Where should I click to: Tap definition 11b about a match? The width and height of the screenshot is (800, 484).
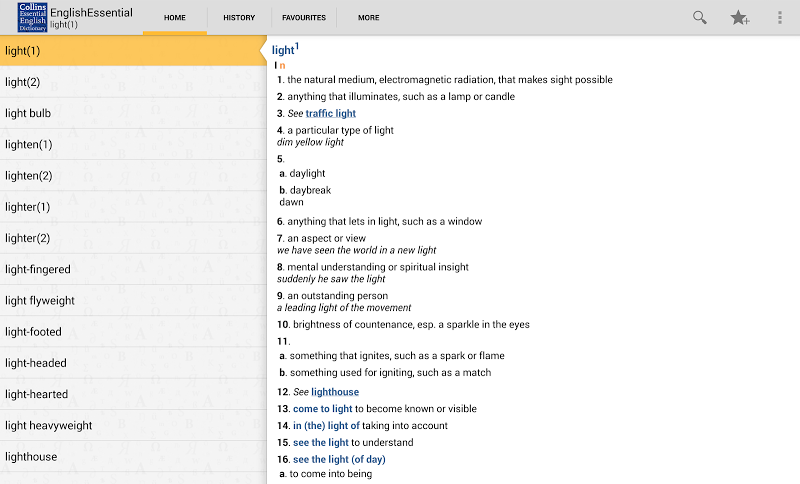(x=385, y=372)
